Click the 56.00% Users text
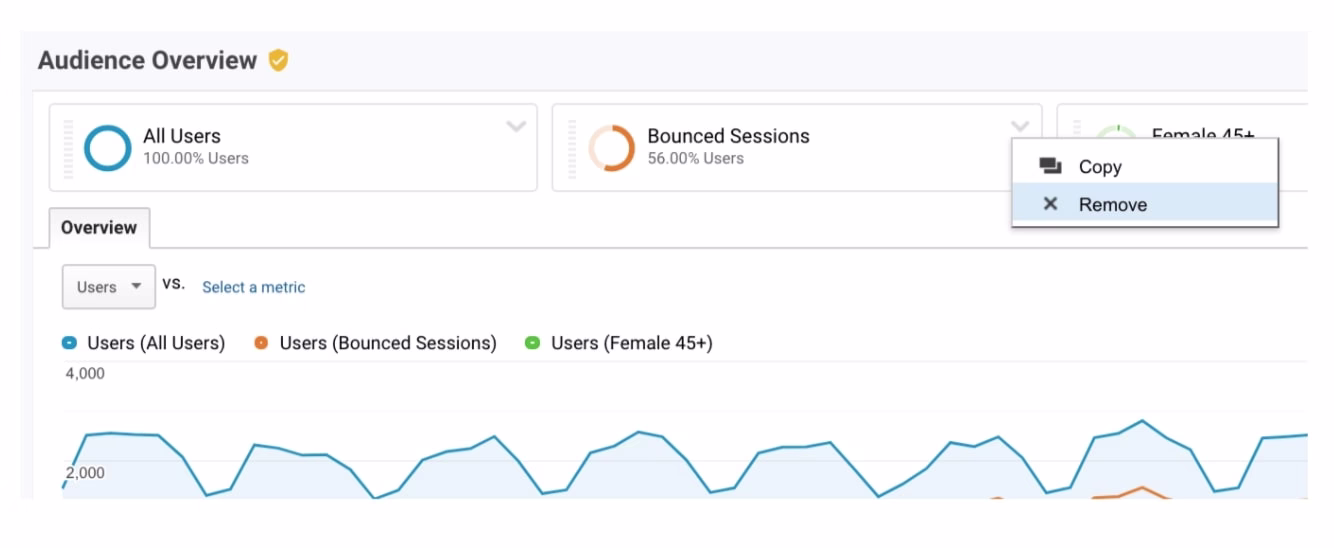The height and width of the screenshot is (548, 1334). [x=695, y=158]
